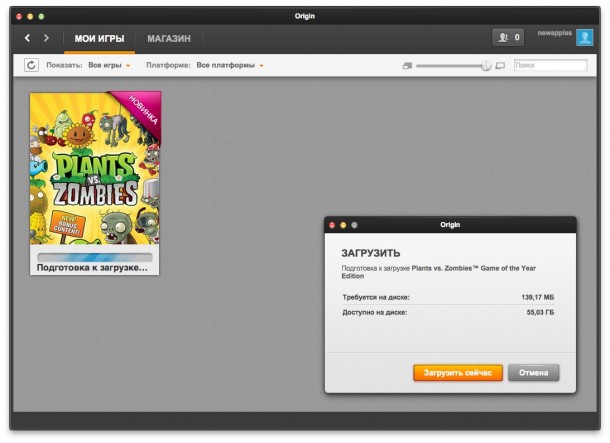Open the Все игры filter dropdown
The height and width of the screenshot is (443, 610).
point(109,65)
